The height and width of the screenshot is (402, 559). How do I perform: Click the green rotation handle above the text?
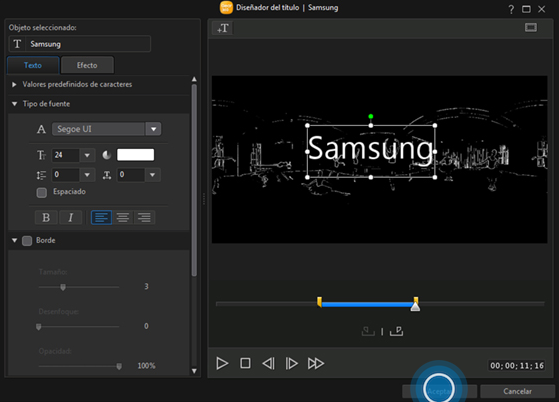371,116
